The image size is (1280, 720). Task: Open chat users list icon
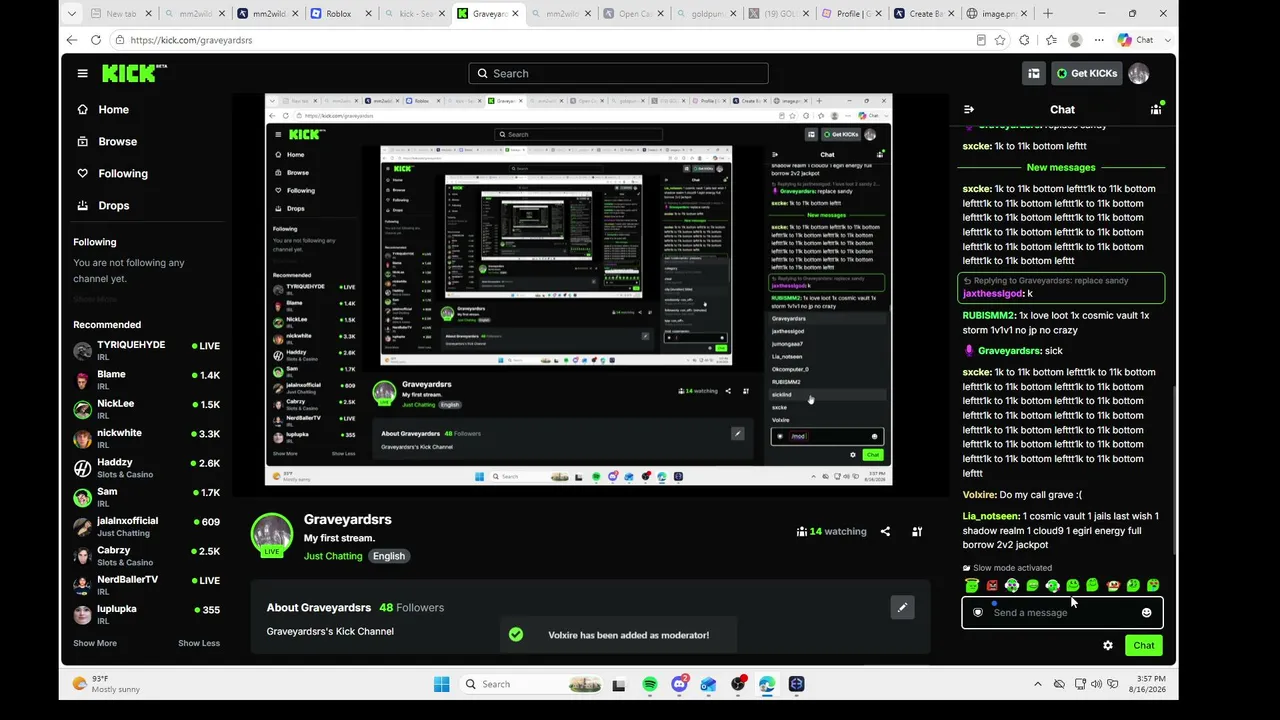pyautogui.click(x=1156, y=110)
